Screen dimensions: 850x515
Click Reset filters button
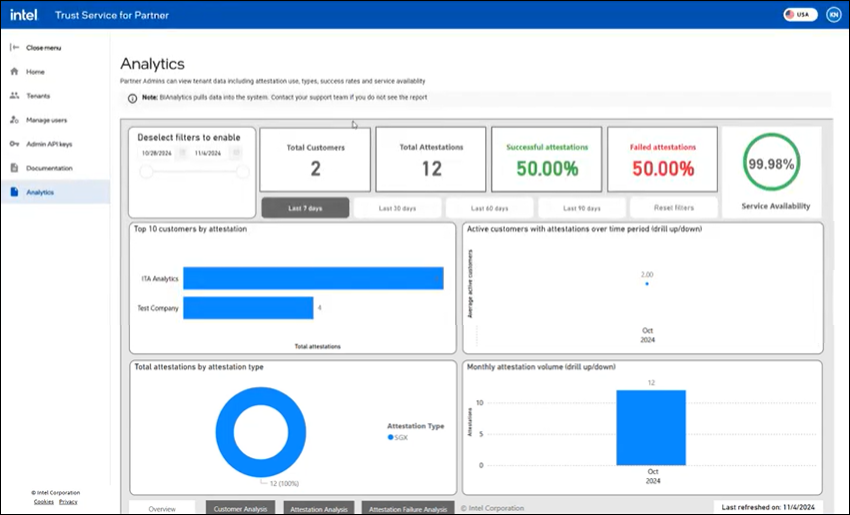pos(674,208)
